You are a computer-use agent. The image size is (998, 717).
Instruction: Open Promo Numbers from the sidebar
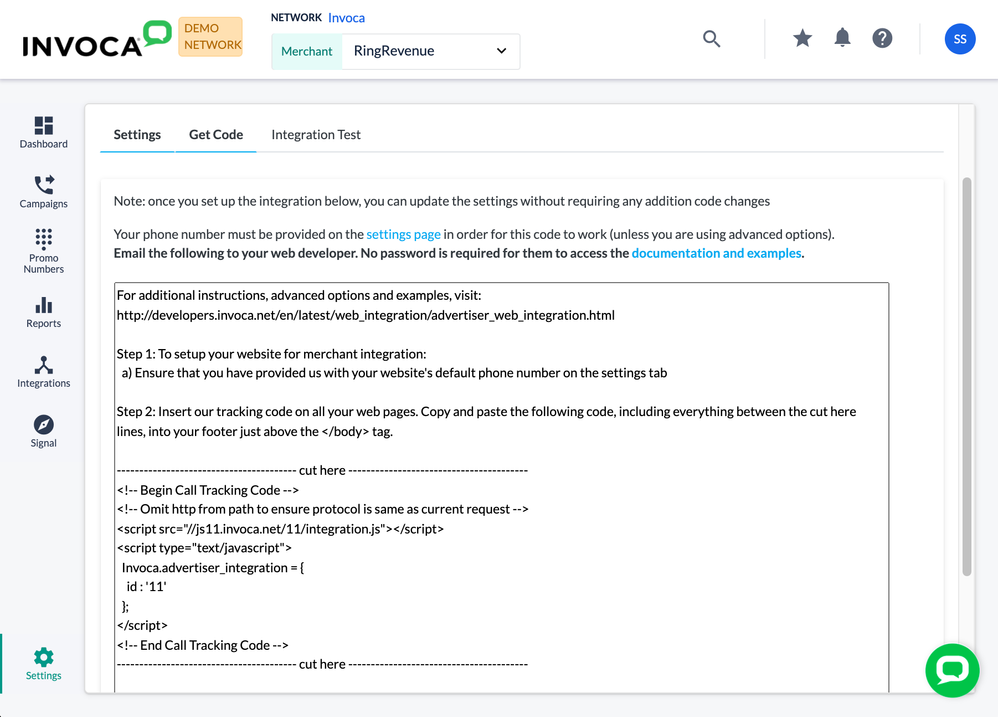43,251
